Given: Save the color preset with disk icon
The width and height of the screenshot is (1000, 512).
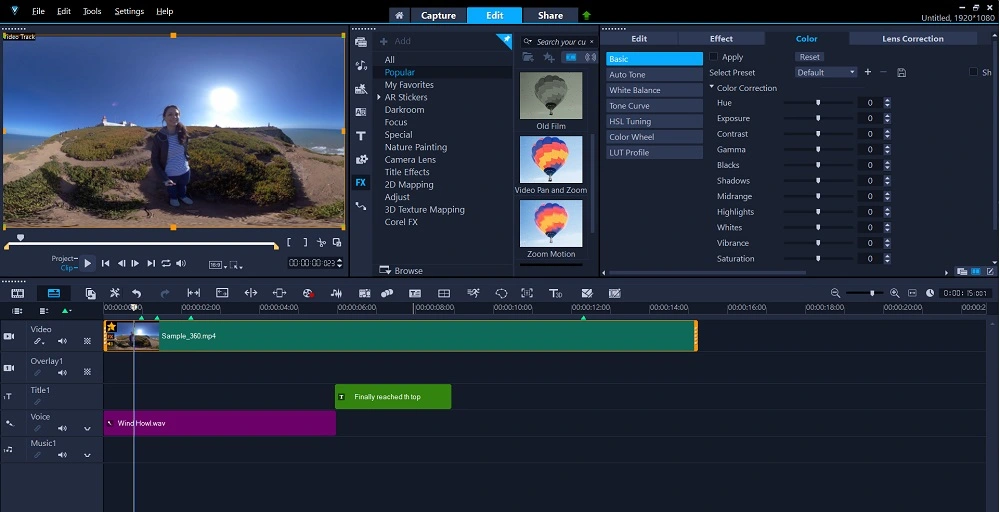Looking at the screenshot, I should point(901,72).
